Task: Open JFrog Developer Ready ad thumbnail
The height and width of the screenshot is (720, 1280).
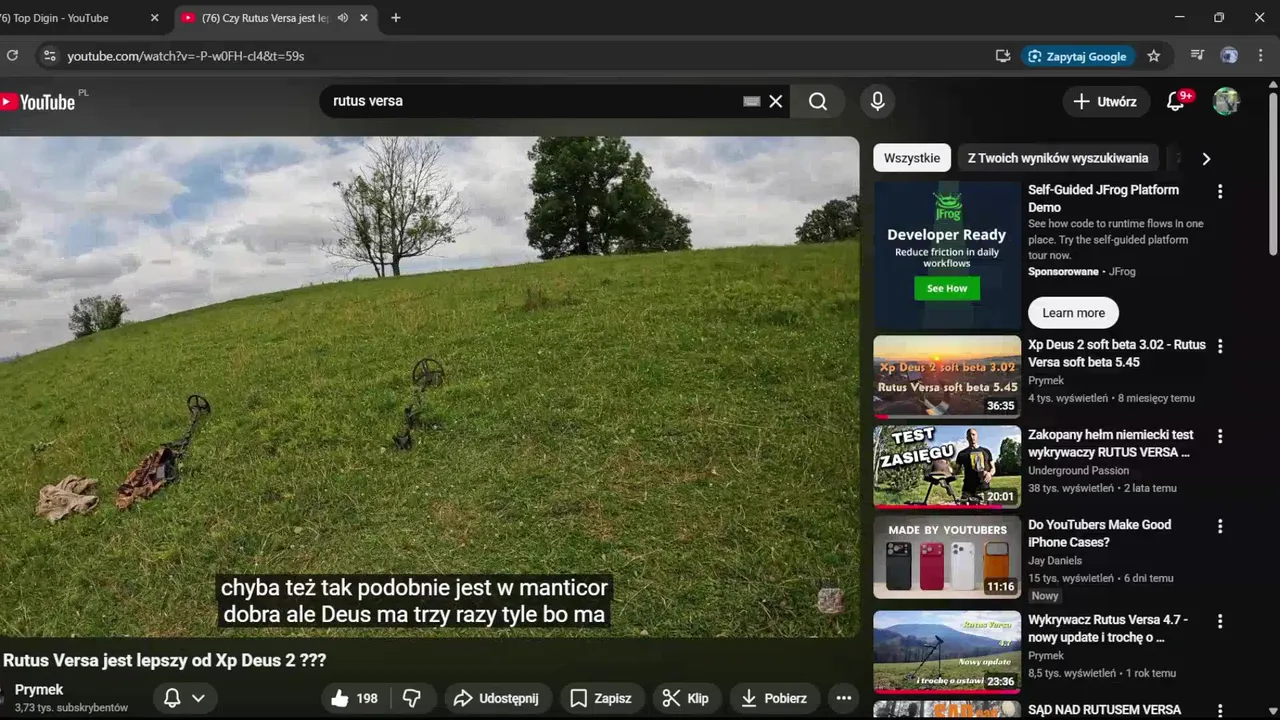Action: click(x=947, y=255)
